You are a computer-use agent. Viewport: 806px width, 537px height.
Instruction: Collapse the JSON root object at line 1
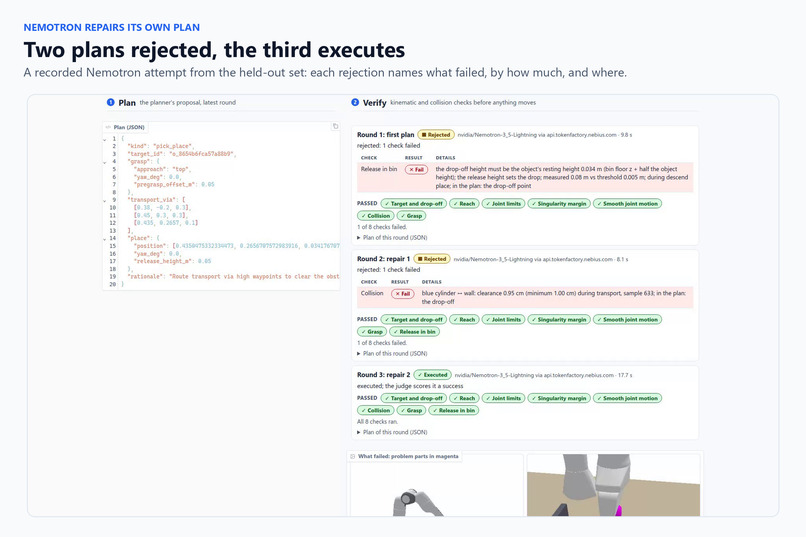pyautogui.click(x=105, y=139)
